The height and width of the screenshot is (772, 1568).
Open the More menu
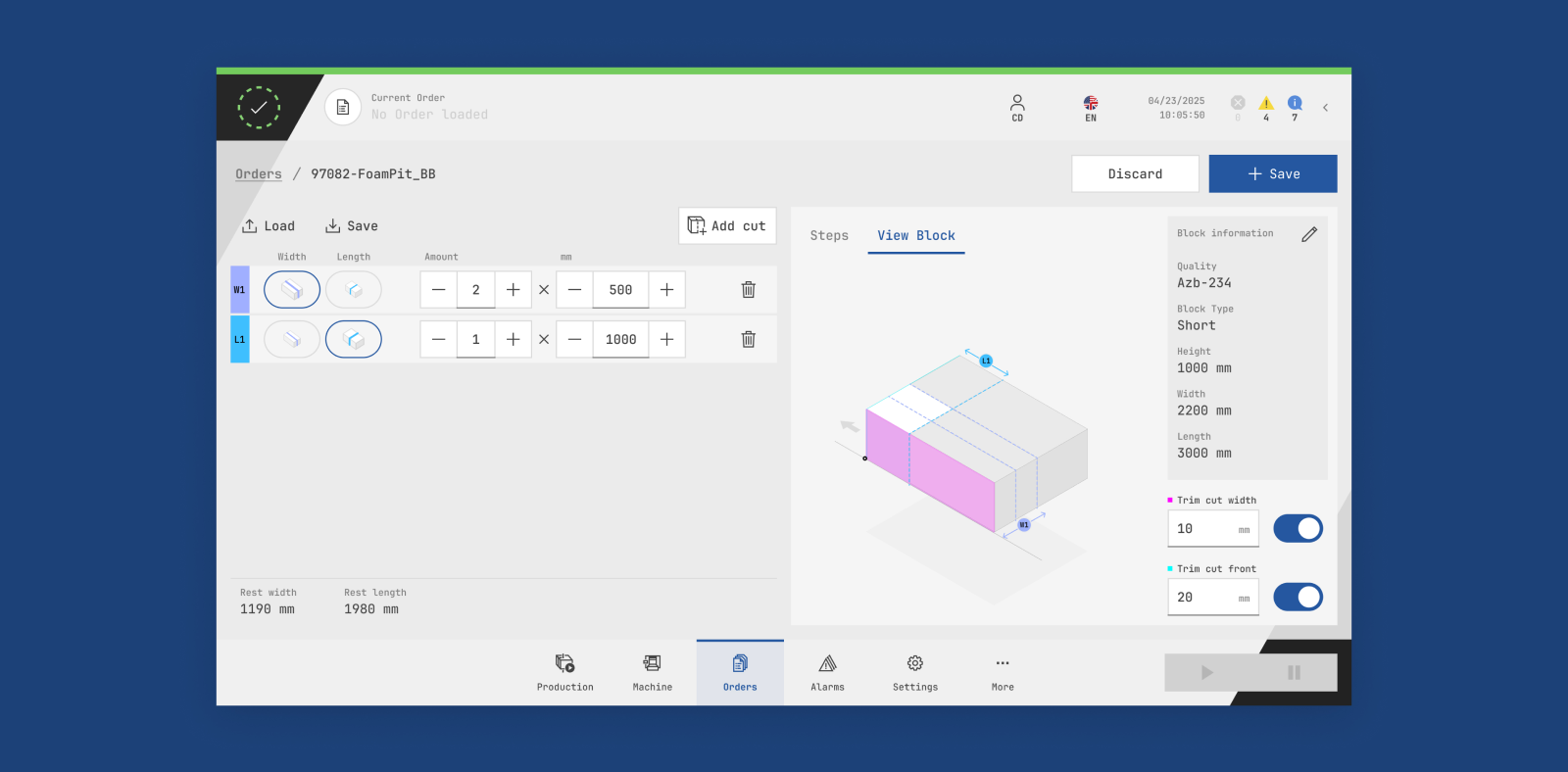pos(1003,672)
